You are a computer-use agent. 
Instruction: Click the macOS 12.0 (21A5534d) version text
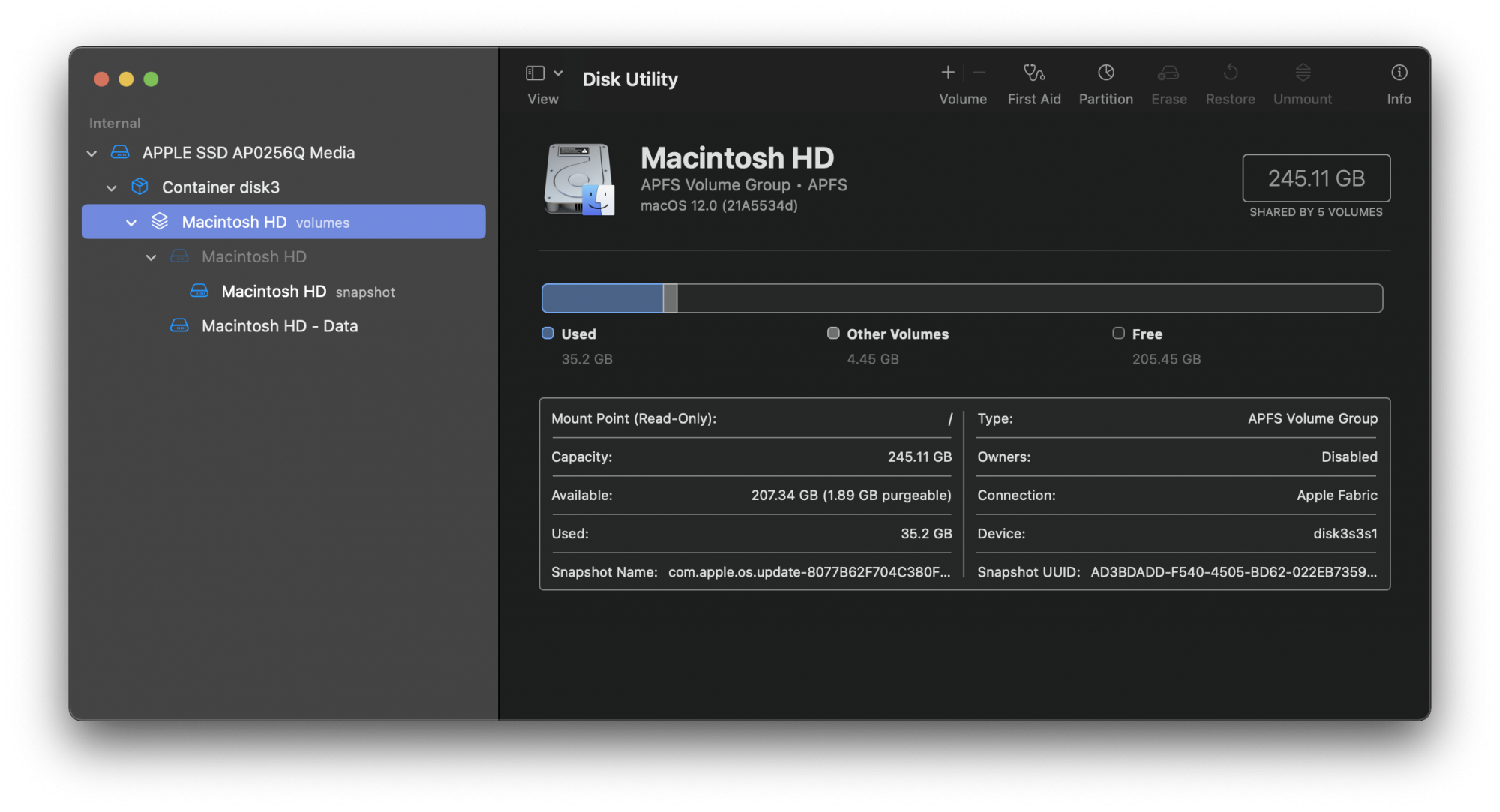click(719, 205)
